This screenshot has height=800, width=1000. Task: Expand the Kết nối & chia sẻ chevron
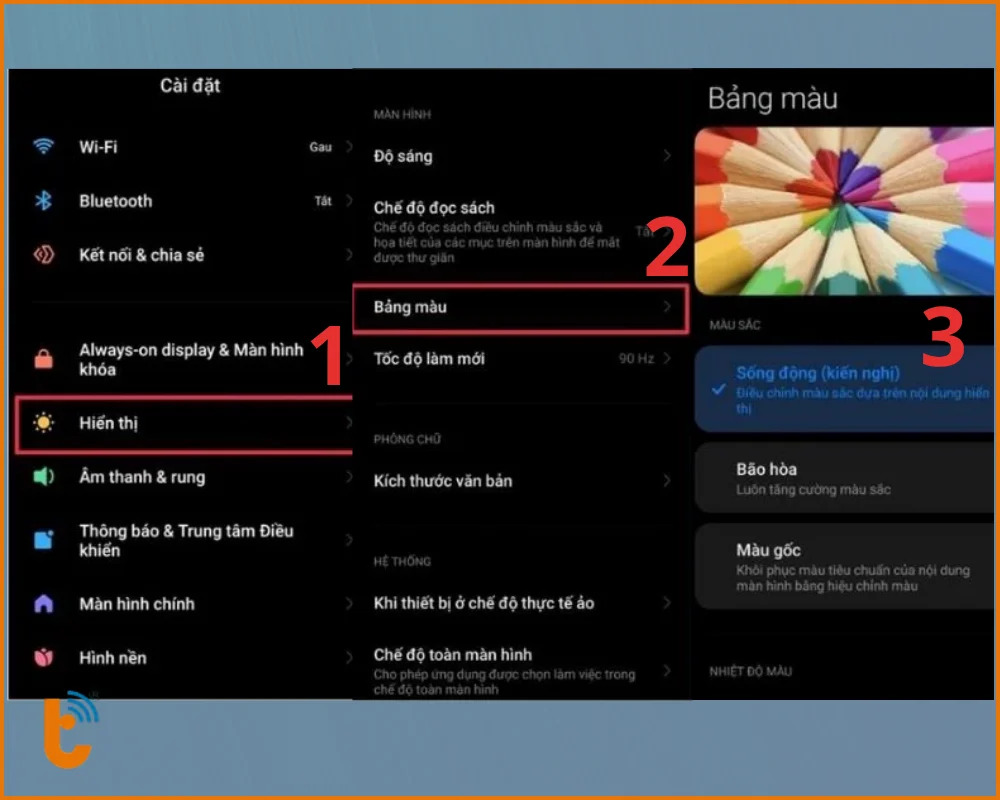click(349, 255)
